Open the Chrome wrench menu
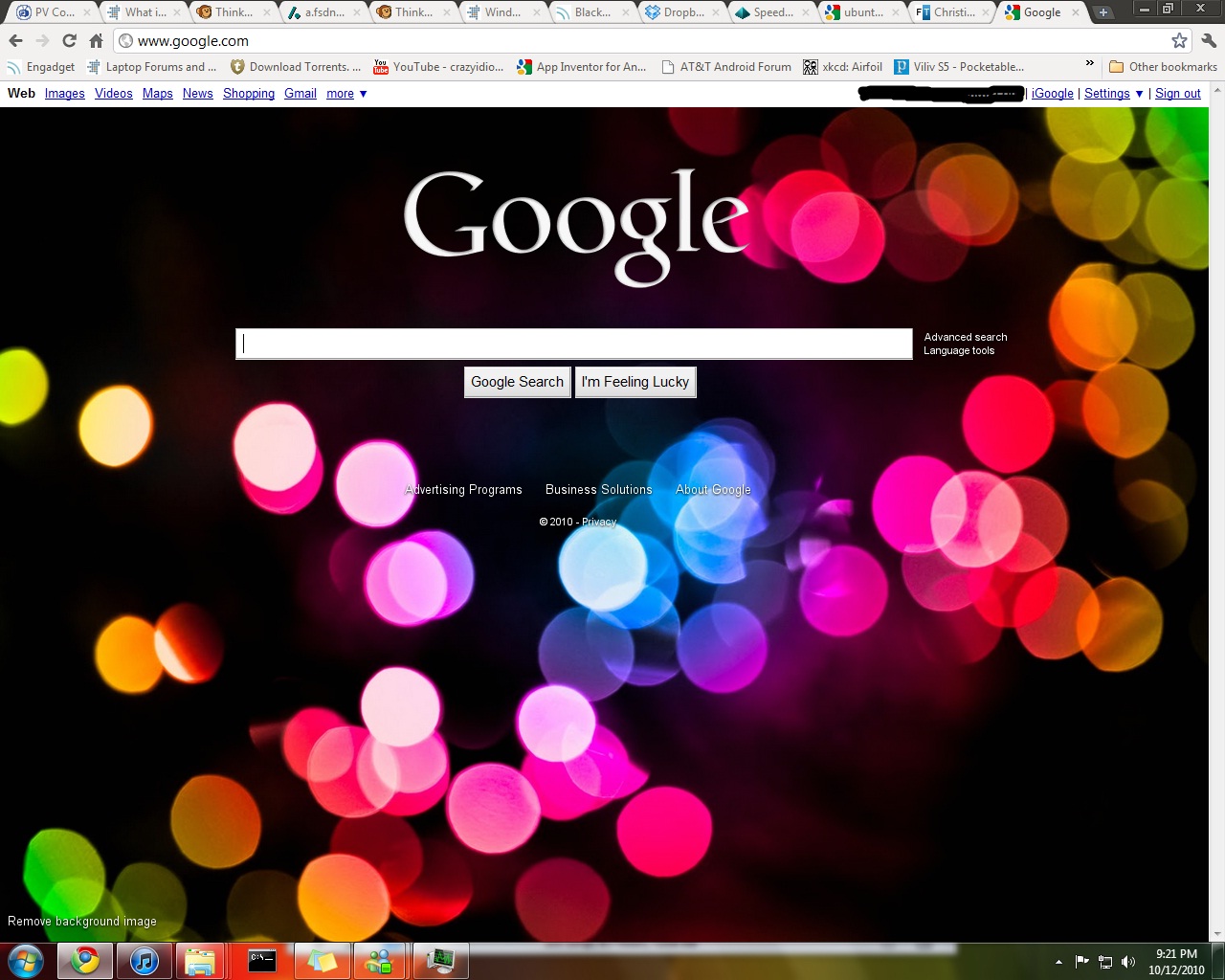The image size is (1225, 980). 1209,40
